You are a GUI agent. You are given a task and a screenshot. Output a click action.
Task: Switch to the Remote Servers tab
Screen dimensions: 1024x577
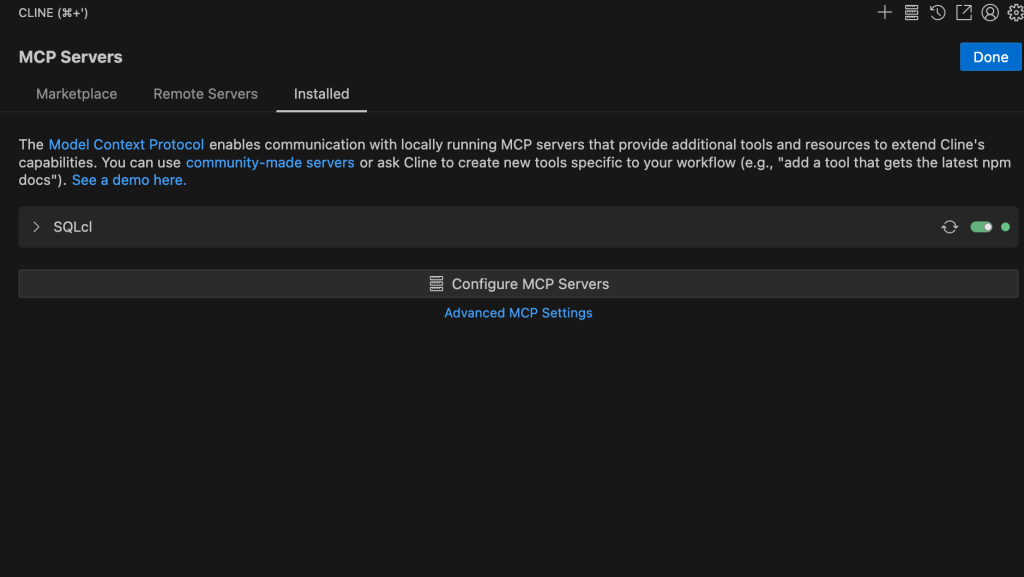pos(205,94)
